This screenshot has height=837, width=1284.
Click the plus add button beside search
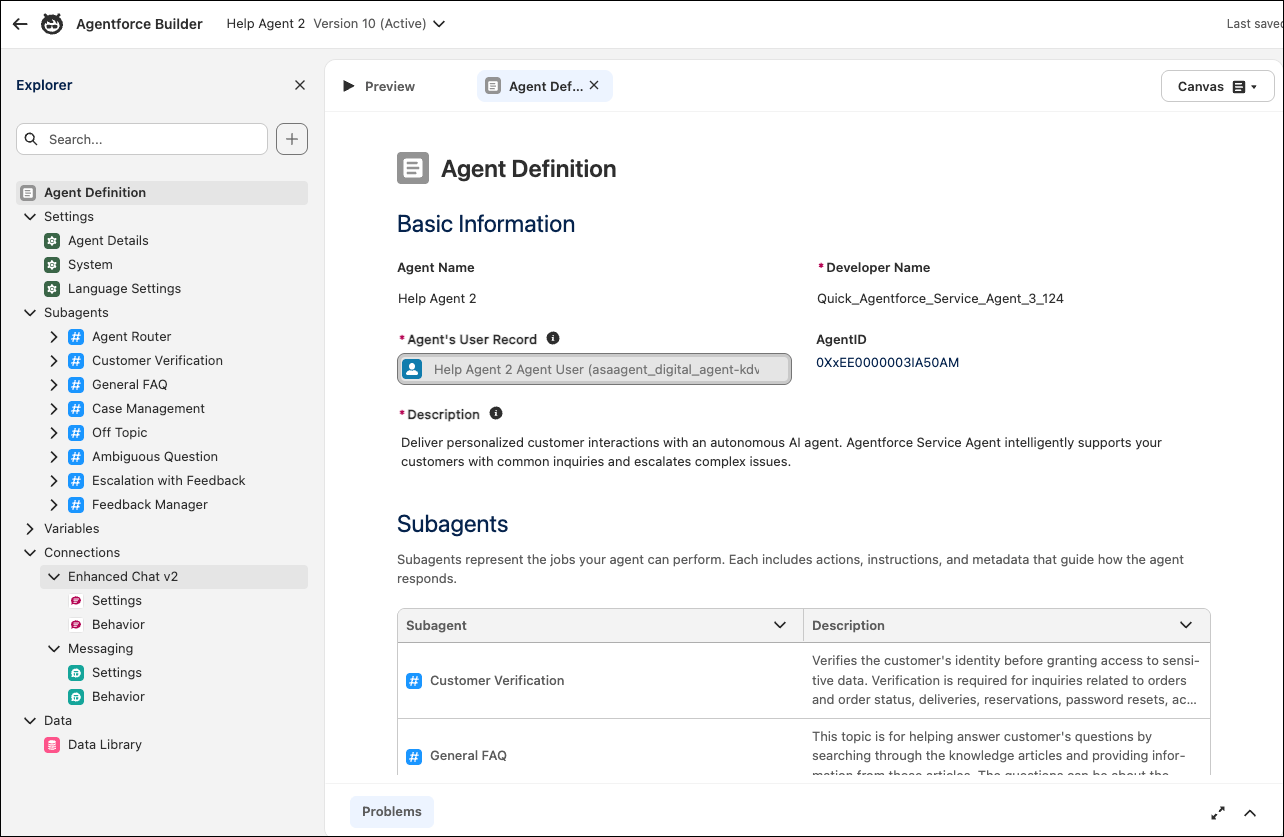292,139
